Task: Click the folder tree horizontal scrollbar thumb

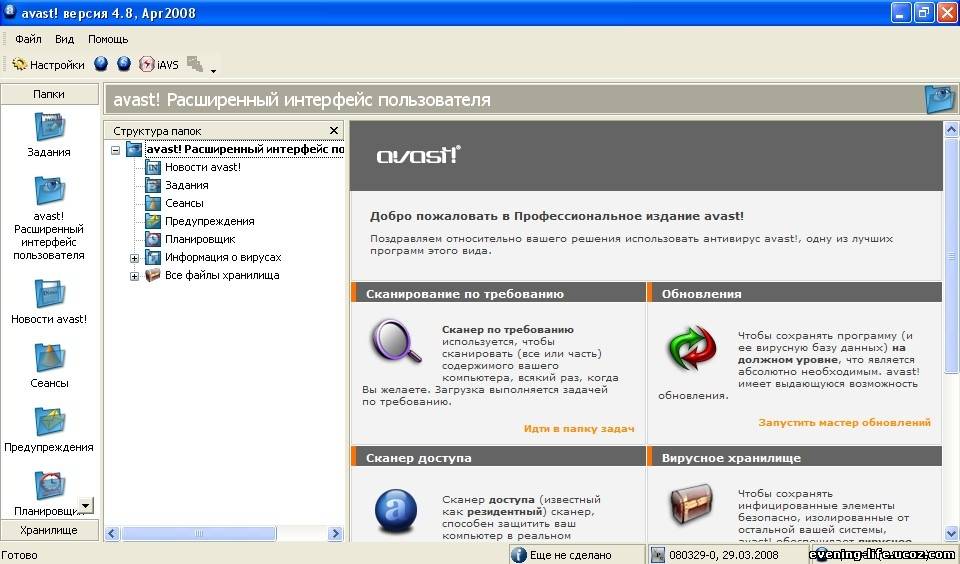Action: (198, 533)
